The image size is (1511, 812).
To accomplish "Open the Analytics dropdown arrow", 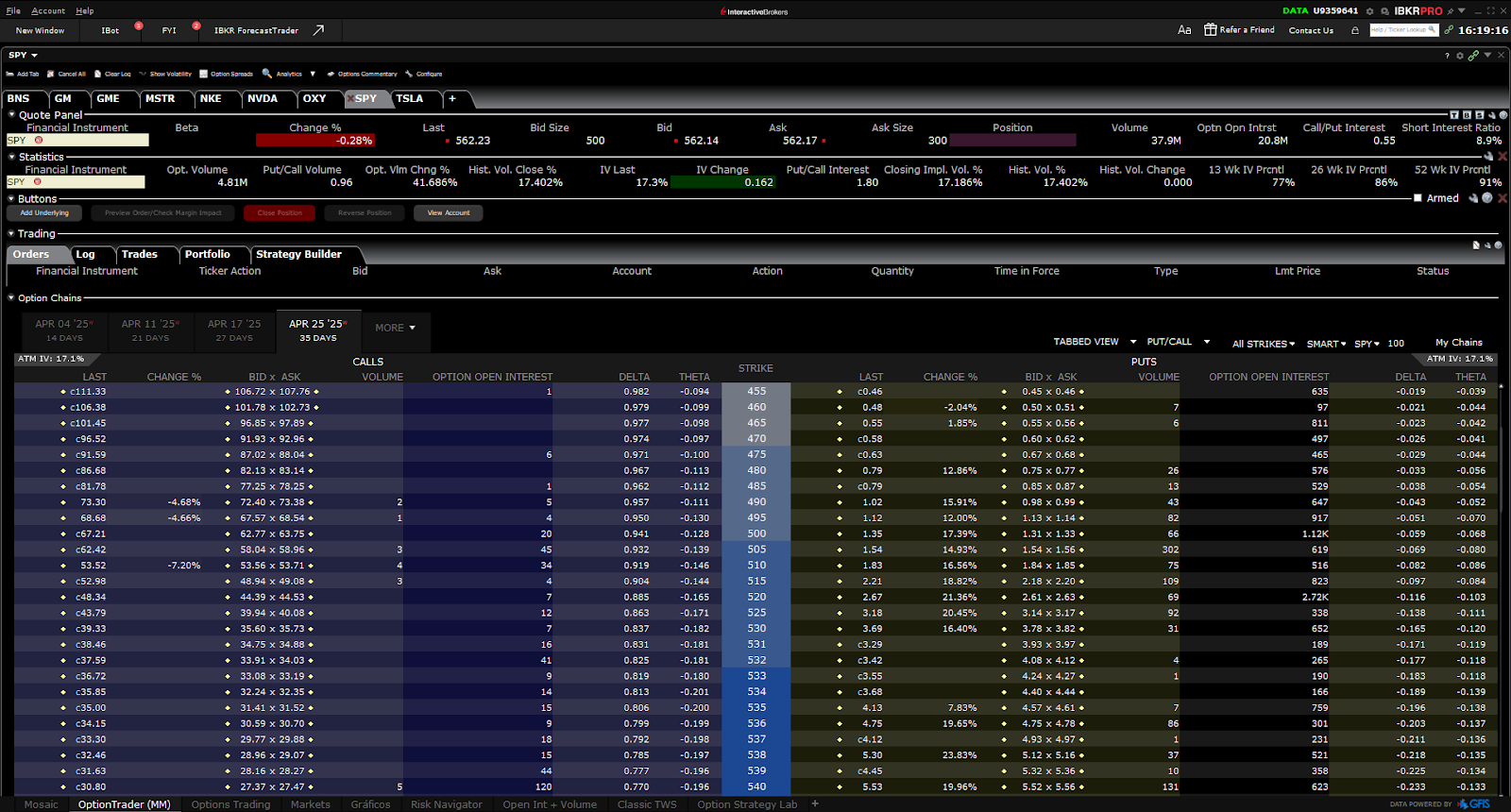I will click(x=313, y=74).
